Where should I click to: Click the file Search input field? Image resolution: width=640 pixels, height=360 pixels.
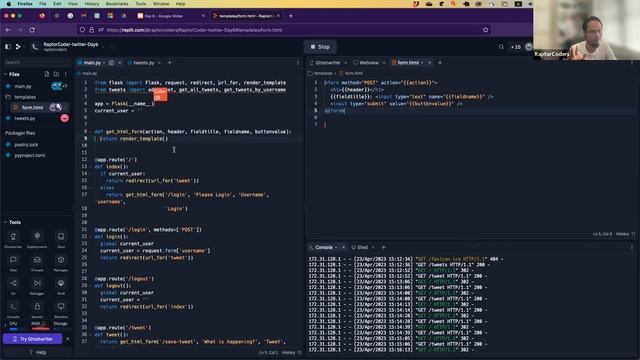coord(37,62)
